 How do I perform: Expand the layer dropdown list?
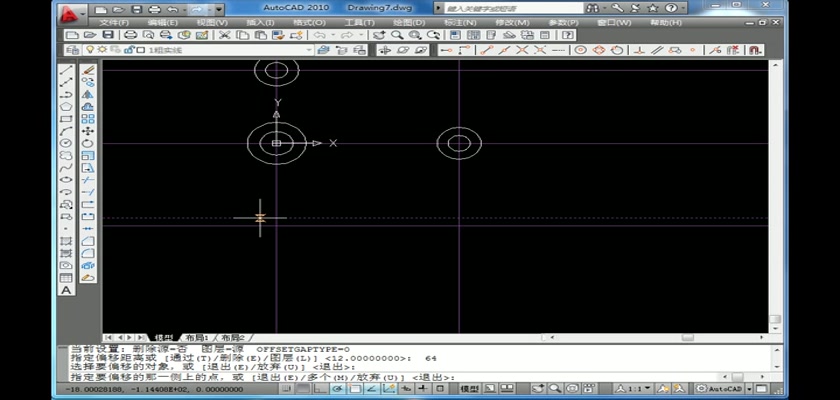pos(309,49)
